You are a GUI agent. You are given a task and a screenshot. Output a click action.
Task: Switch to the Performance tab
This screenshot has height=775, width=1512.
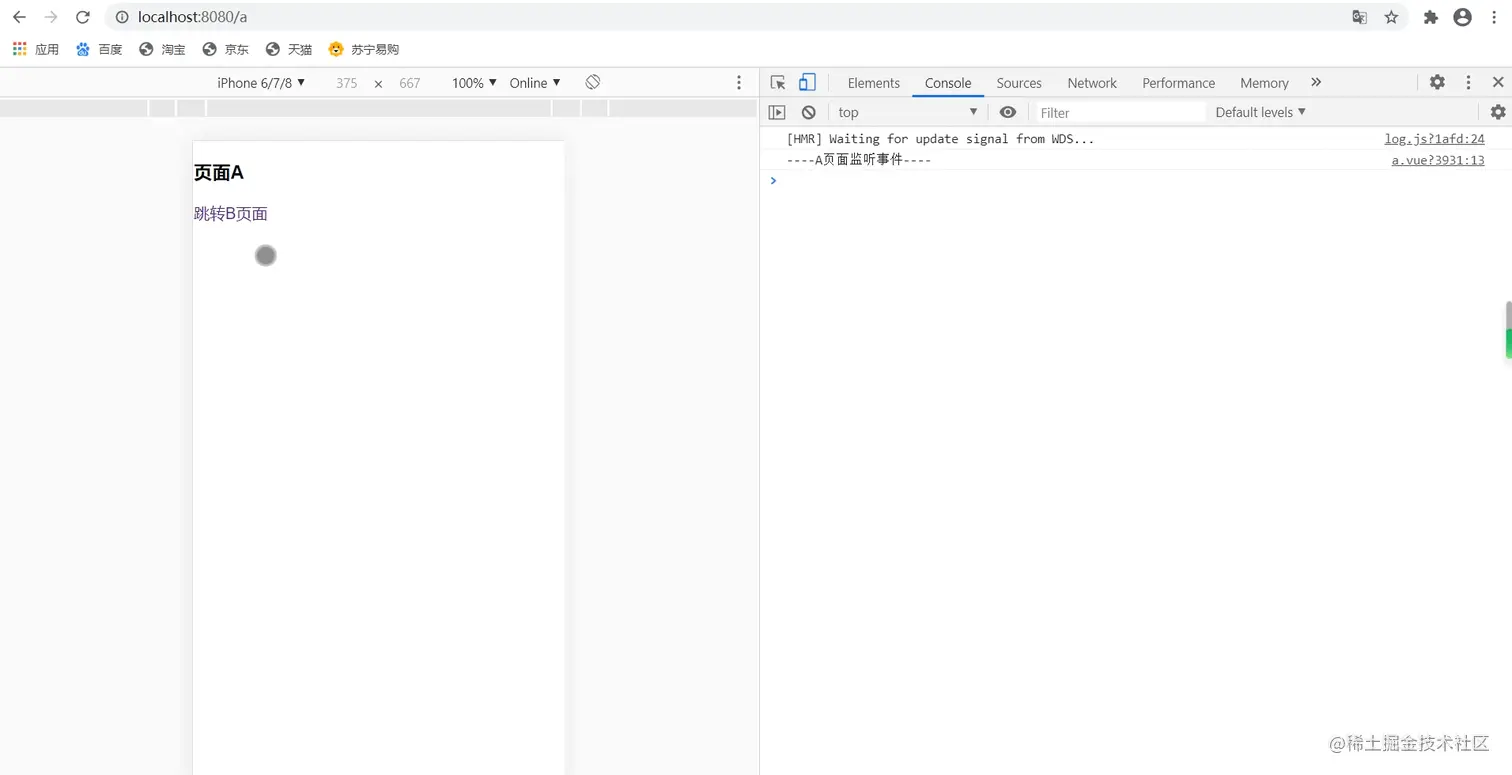[x=1179, y=83]
